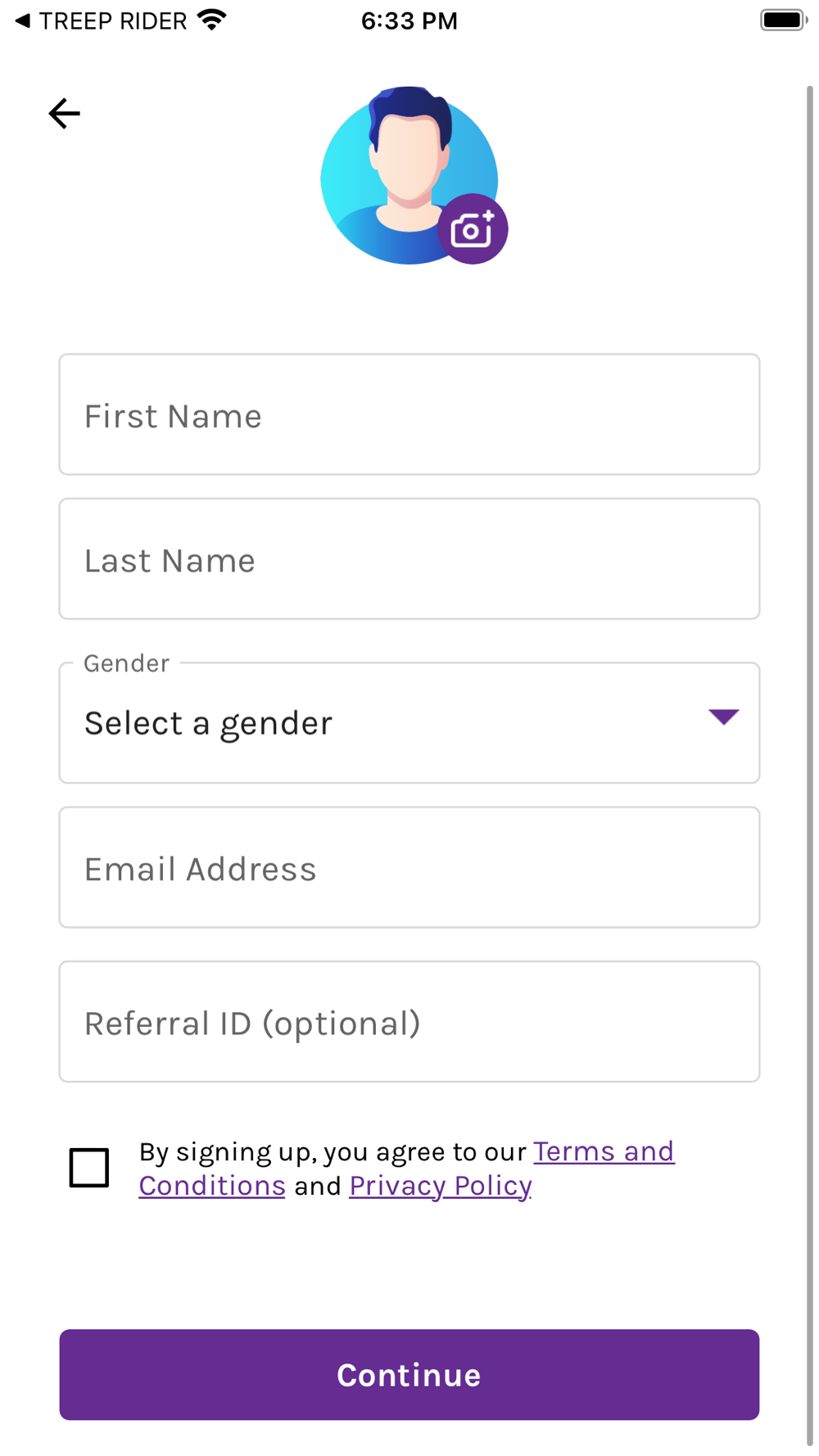Focus the First Name field

pyautogui.click(x=409, y=415)
